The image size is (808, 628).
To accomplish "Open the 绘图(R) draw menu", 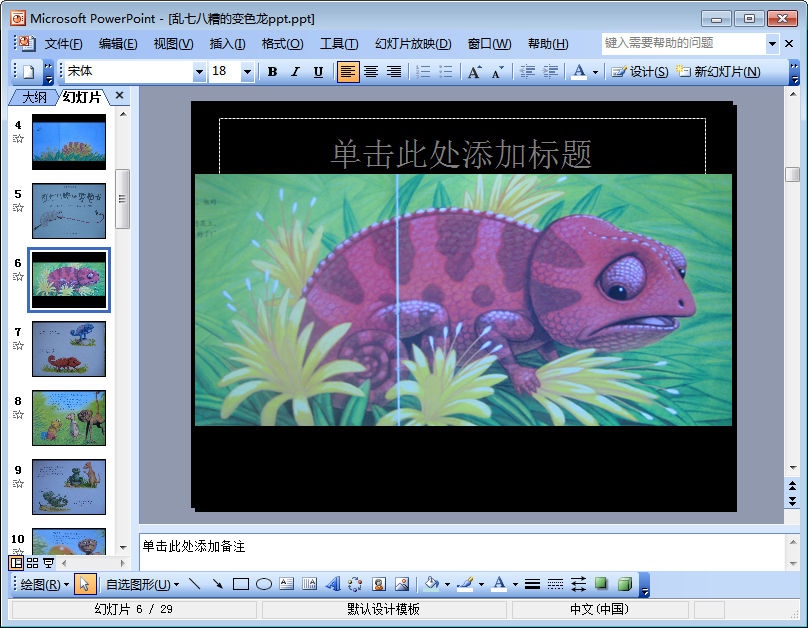I will 44,584.
